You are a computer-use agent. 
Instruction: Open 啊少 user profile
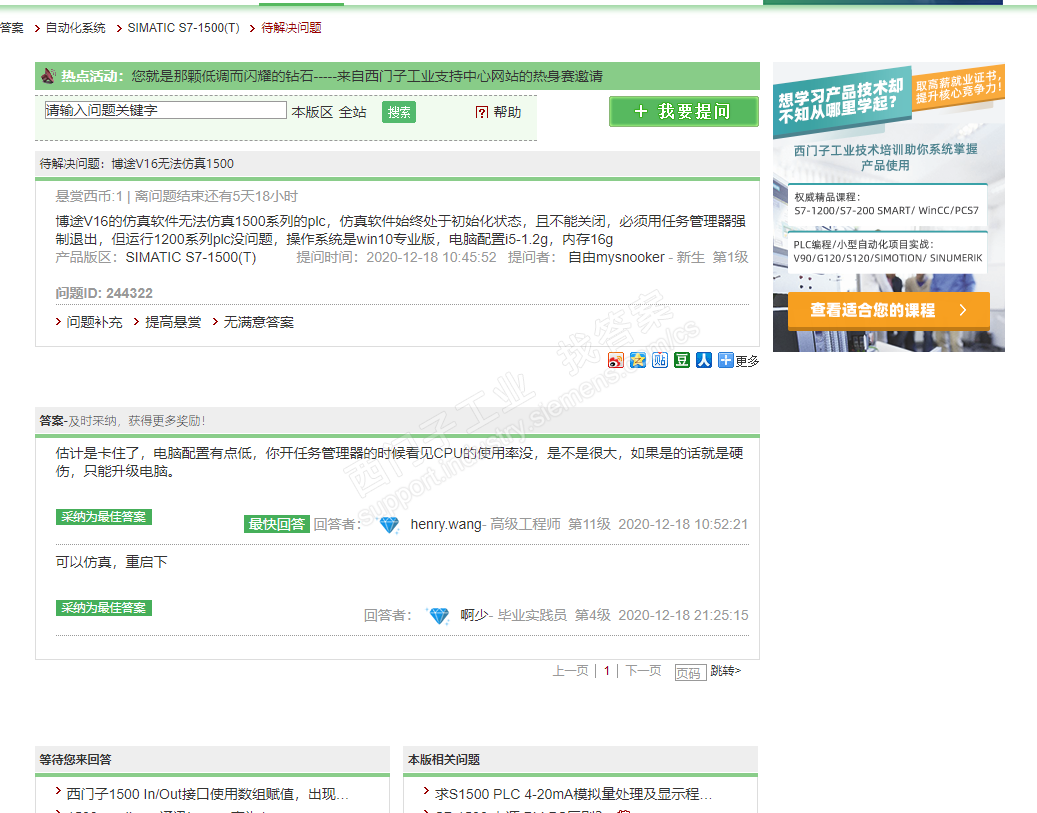coord(474,616)
